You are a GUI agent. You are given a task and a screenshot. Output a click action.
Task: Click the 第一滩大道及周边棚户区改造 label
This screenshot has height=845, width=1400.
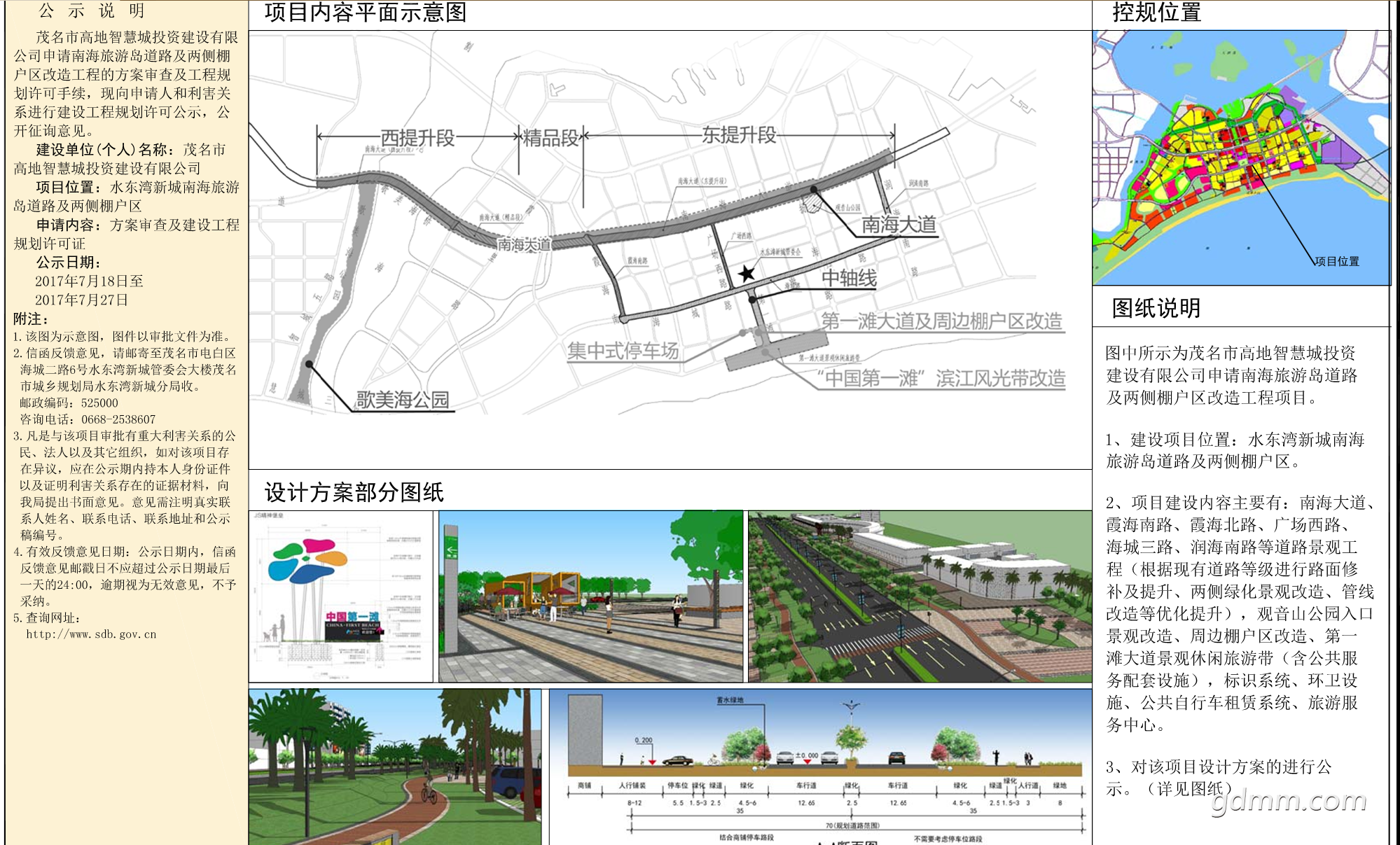941,321
